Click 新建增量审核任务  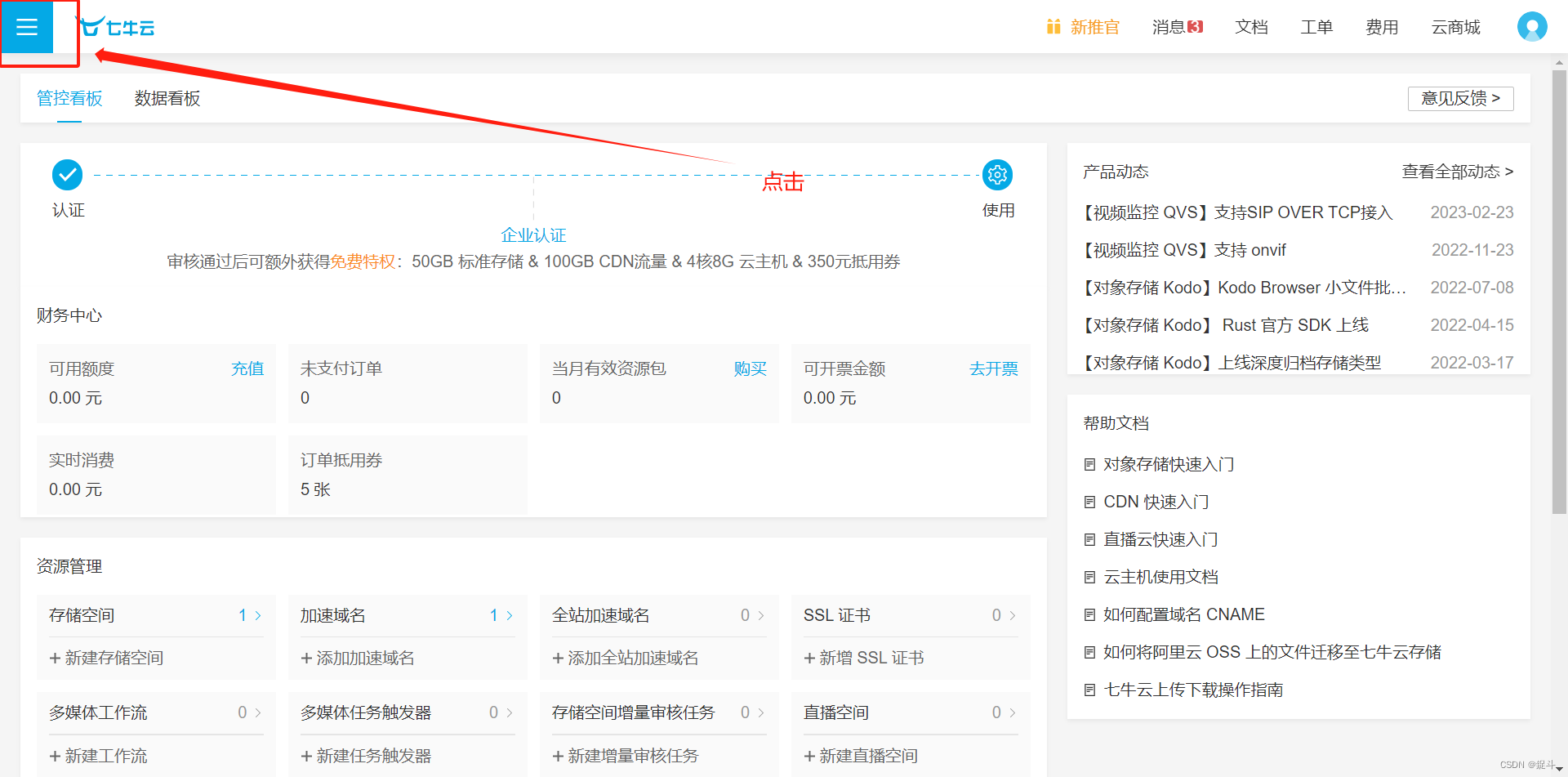point(626,756)
